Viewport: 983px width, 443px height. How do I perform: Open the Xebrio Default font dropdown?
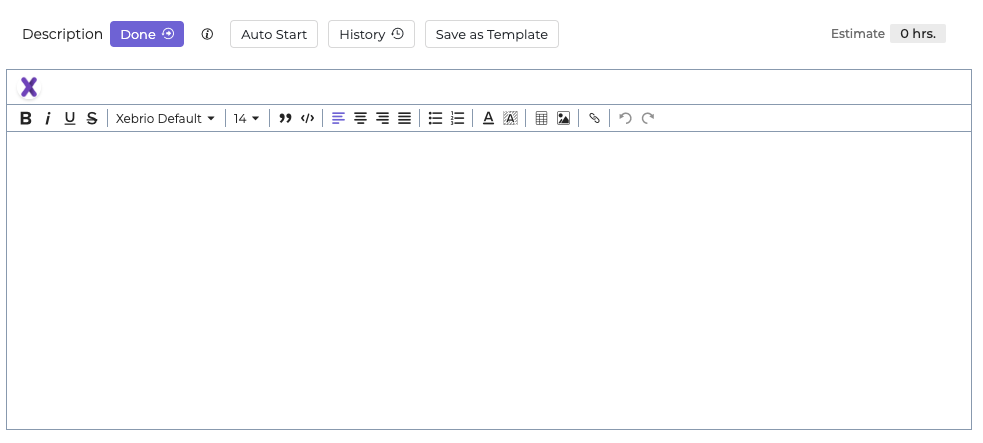click(166, 118)
